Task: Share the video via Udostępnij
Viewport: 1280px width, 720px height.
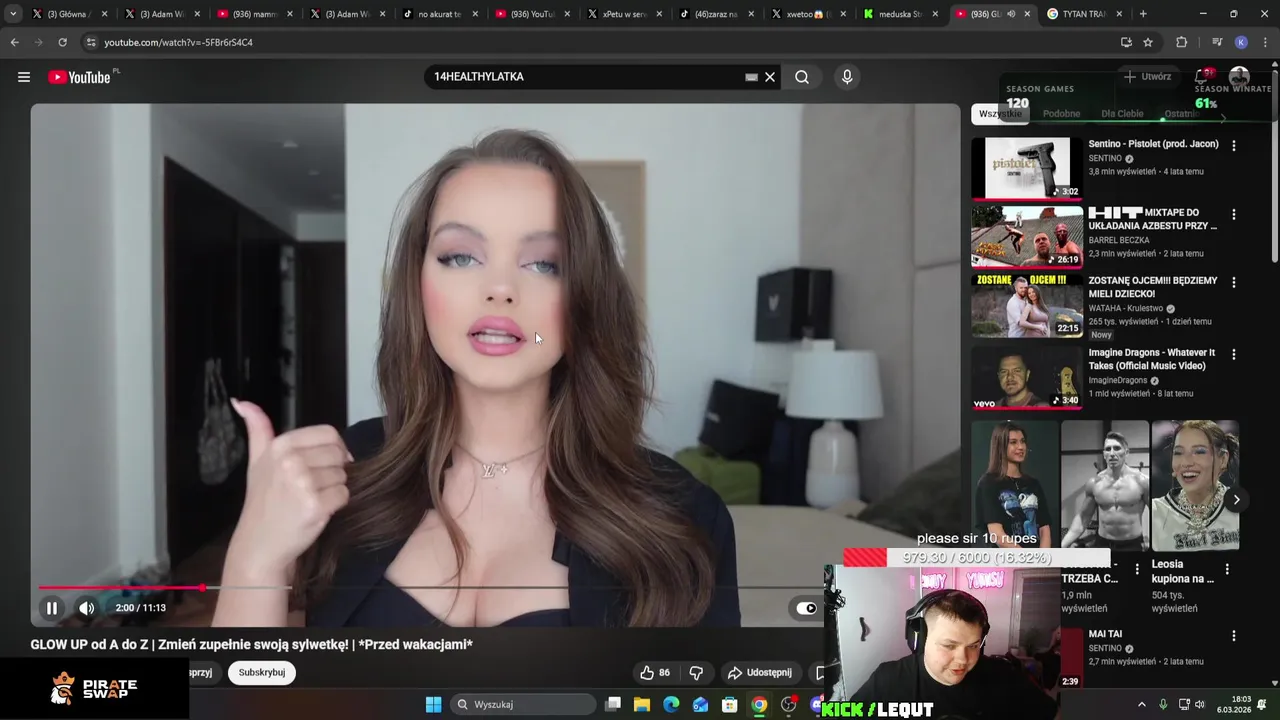Action: pos(760,673)
